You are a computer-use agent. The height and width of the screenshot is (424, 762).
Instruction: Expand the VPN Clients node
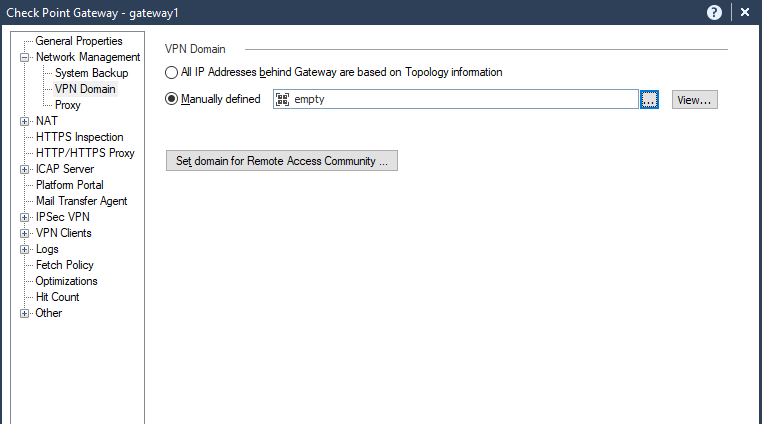(25, 233)
